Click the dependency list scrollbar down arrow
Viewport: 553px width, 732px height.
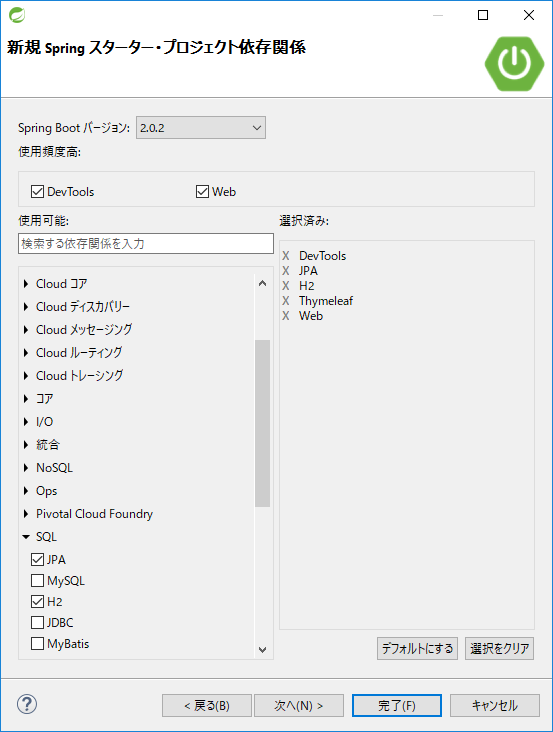click(x=262, y=649)
